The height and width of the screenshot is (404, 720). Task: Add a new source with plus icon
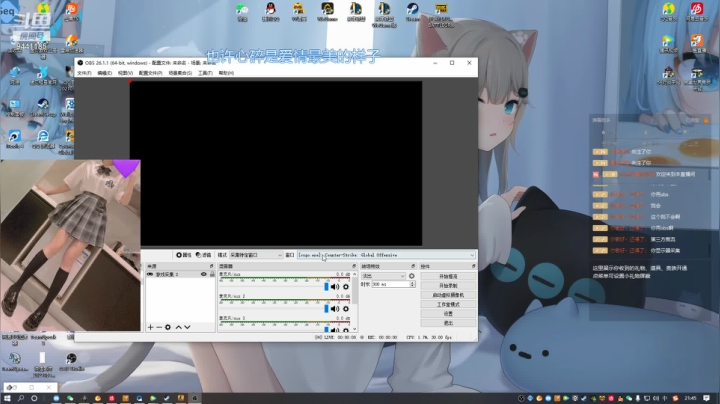click(x=151, y=327)
